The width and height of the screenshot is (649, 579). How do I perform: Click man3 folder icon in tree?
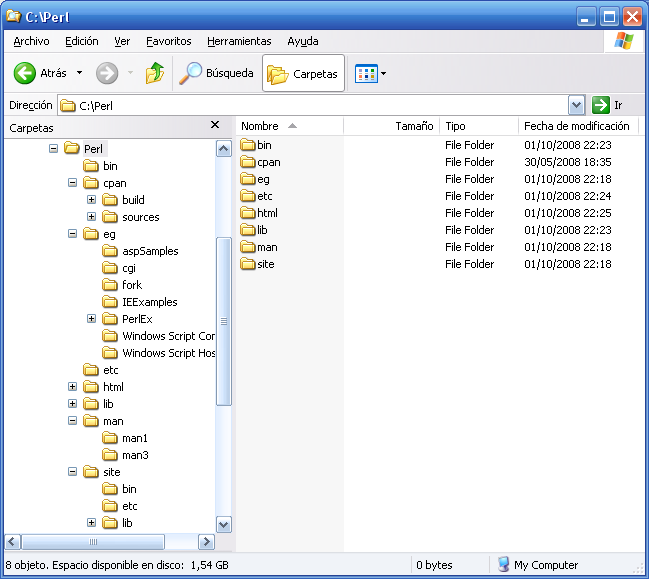[x=110, y=455]
